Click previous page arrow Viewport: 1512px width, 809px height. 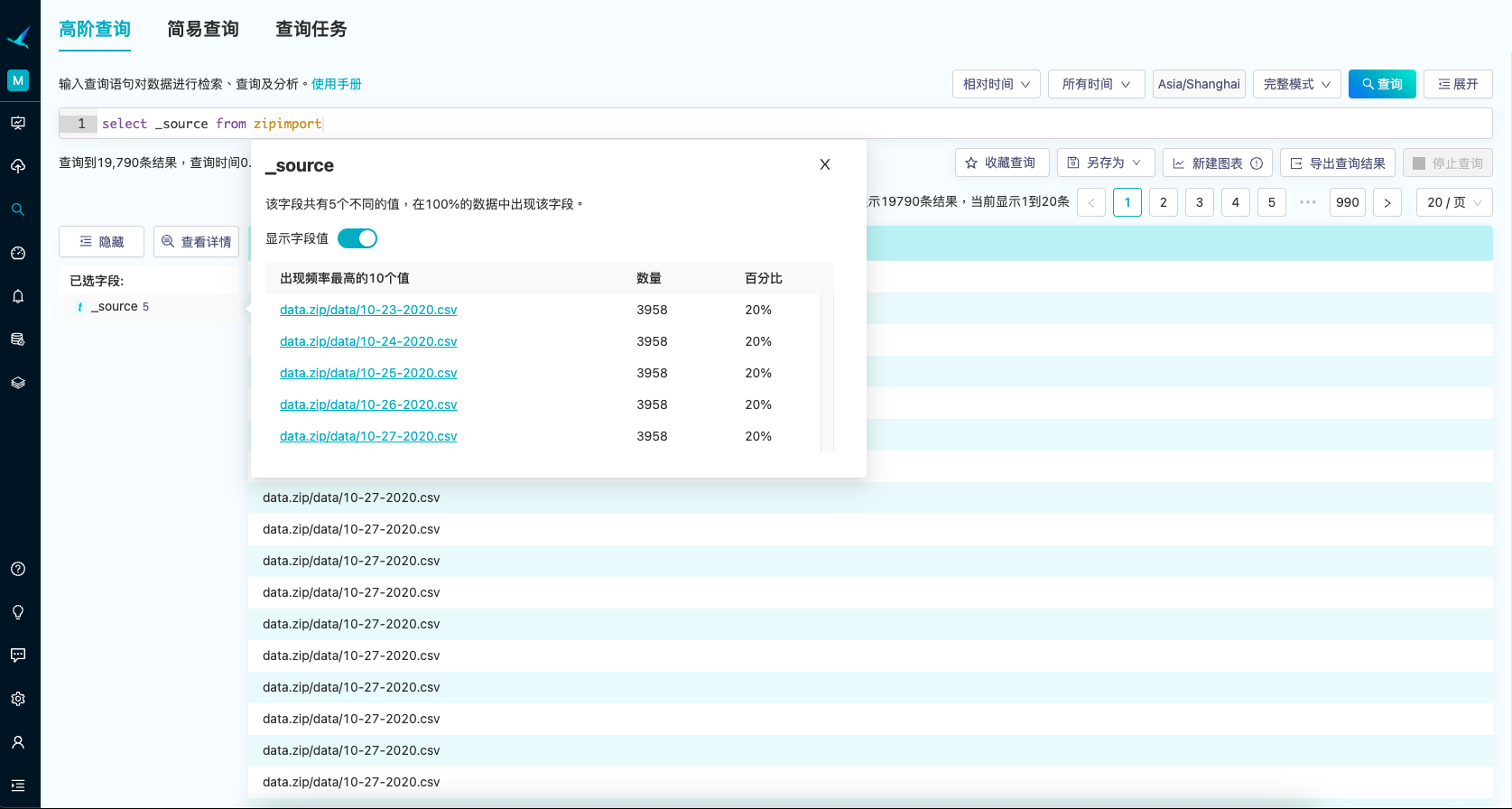point(1091,202)
